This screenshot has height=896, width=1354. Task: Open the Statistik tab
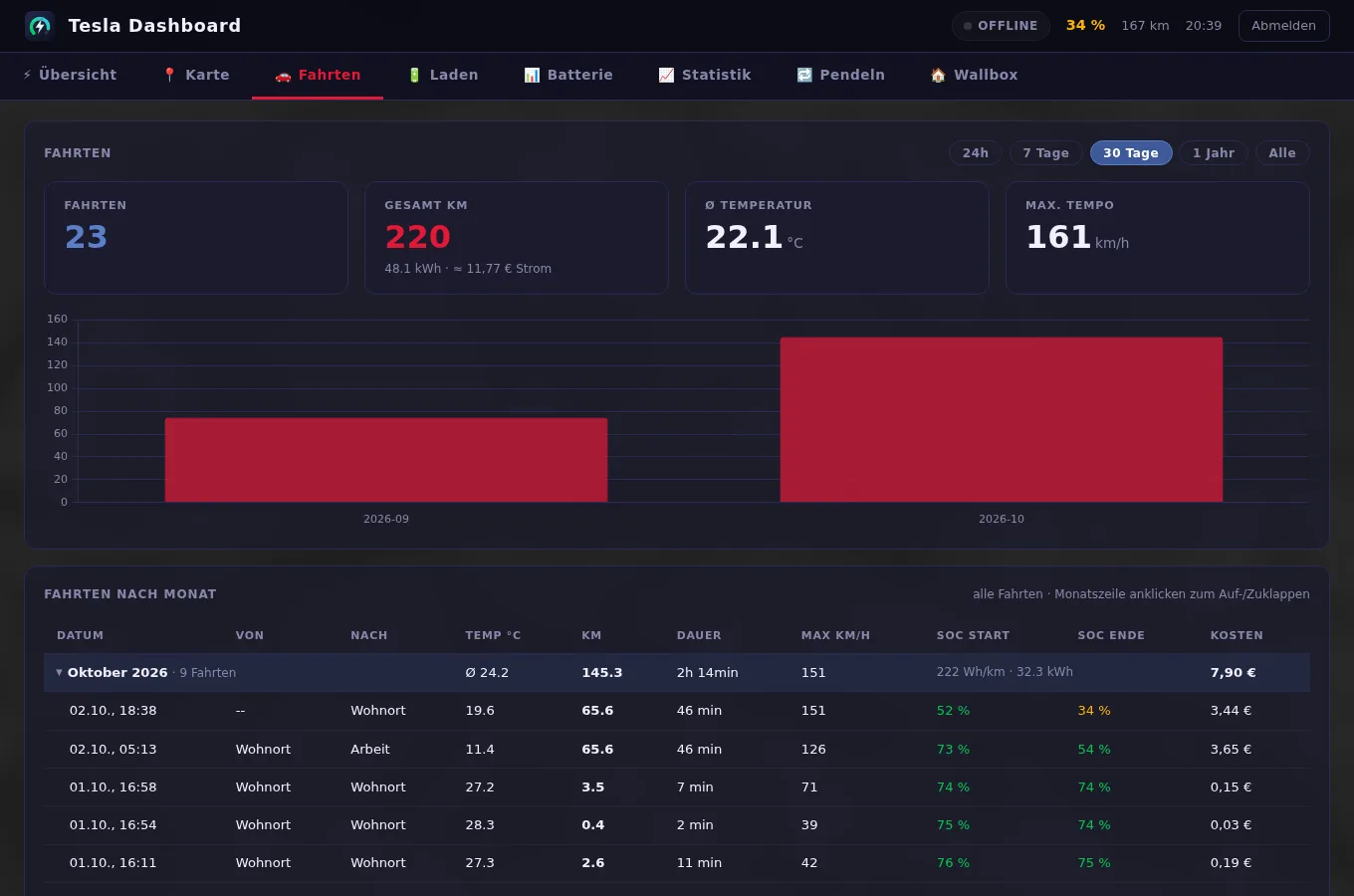click(x=705, y=75)
